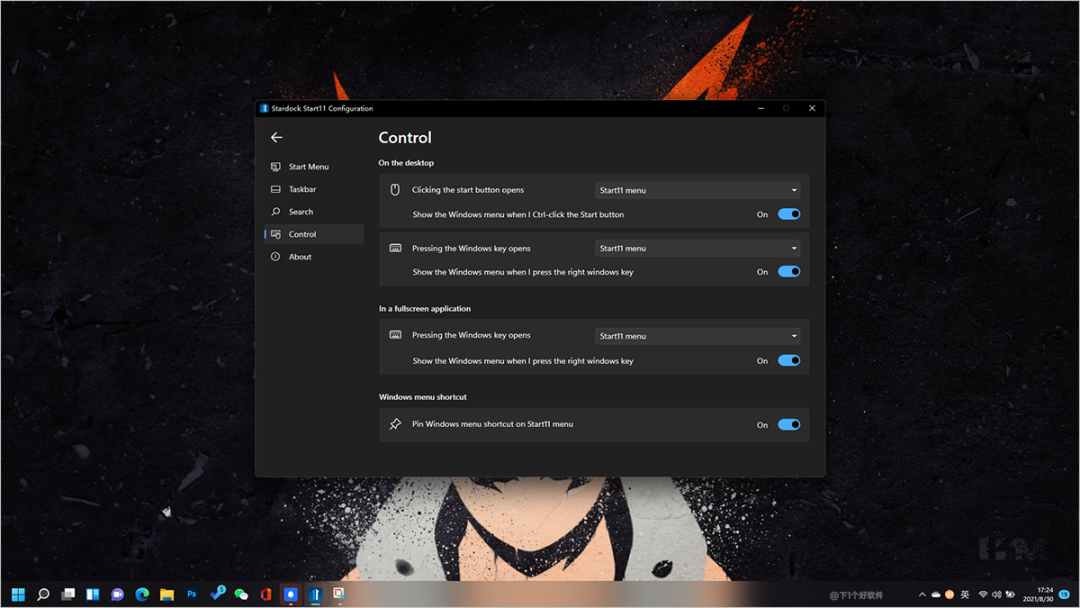Open WeChat from the taskbar
1080x608 pixels.
[x=241, y=594]
